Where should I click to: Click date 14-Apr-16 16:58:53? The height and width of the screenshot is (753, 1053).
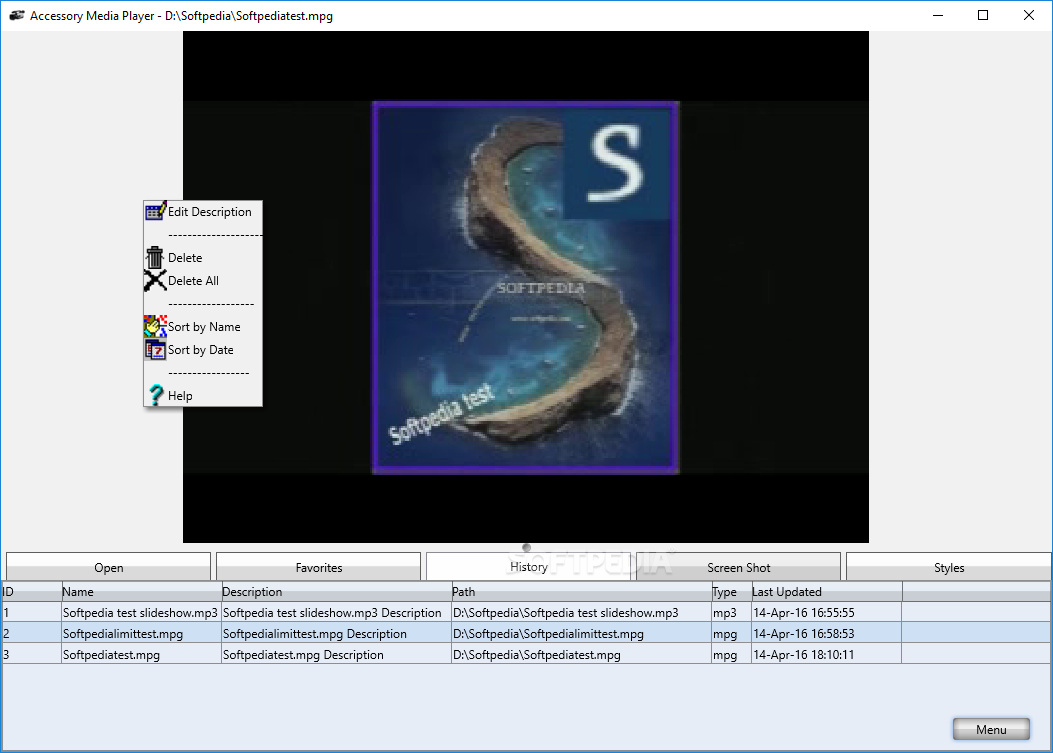tap(827, 633)
